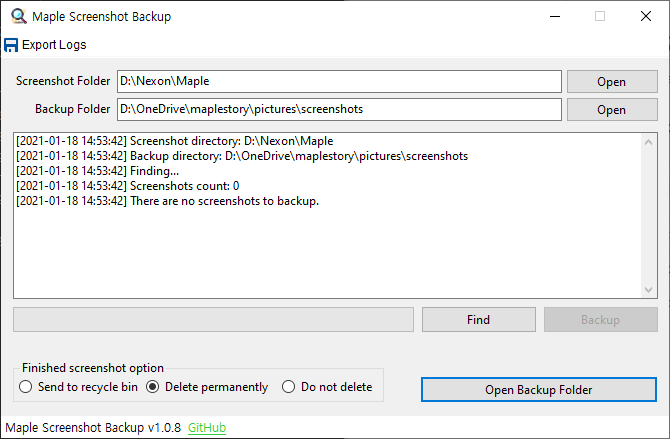The height and width of the screenshot is (439, 670).
Task: Click the 'Finding...' log entry
Action: point(97,171)
